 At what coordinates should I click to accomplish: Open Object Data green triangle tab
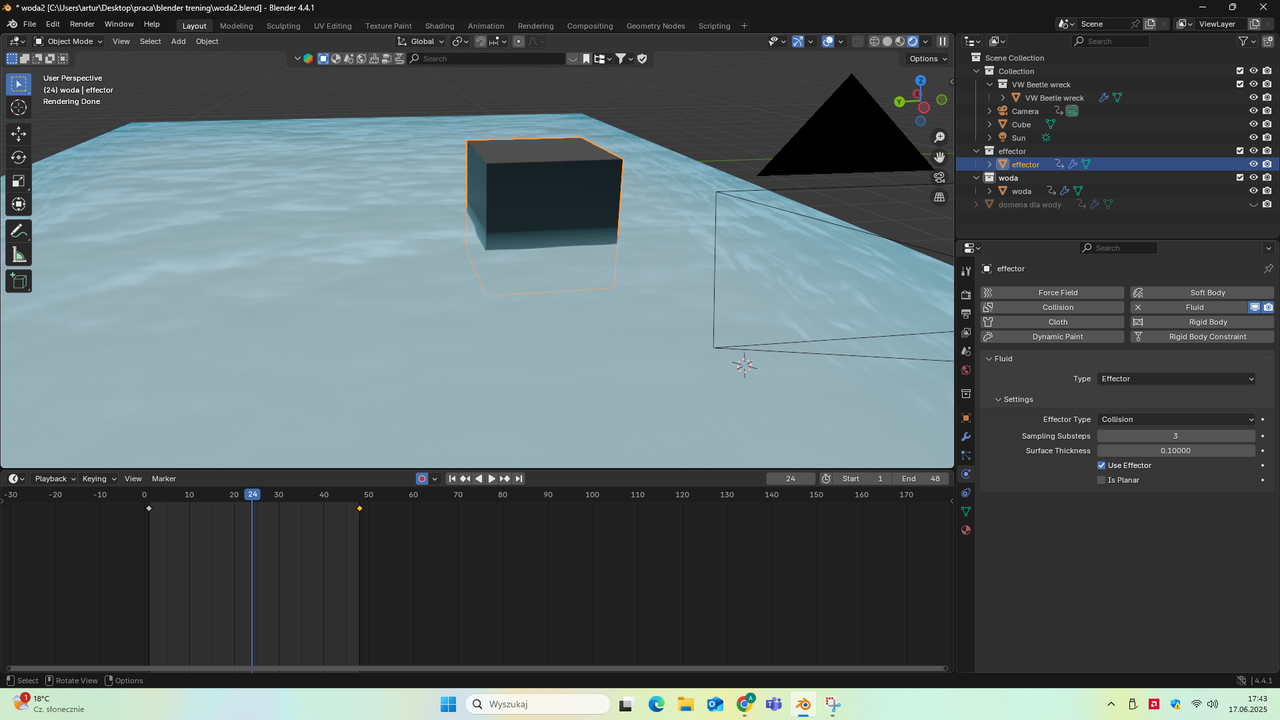(x=966, y=511)
